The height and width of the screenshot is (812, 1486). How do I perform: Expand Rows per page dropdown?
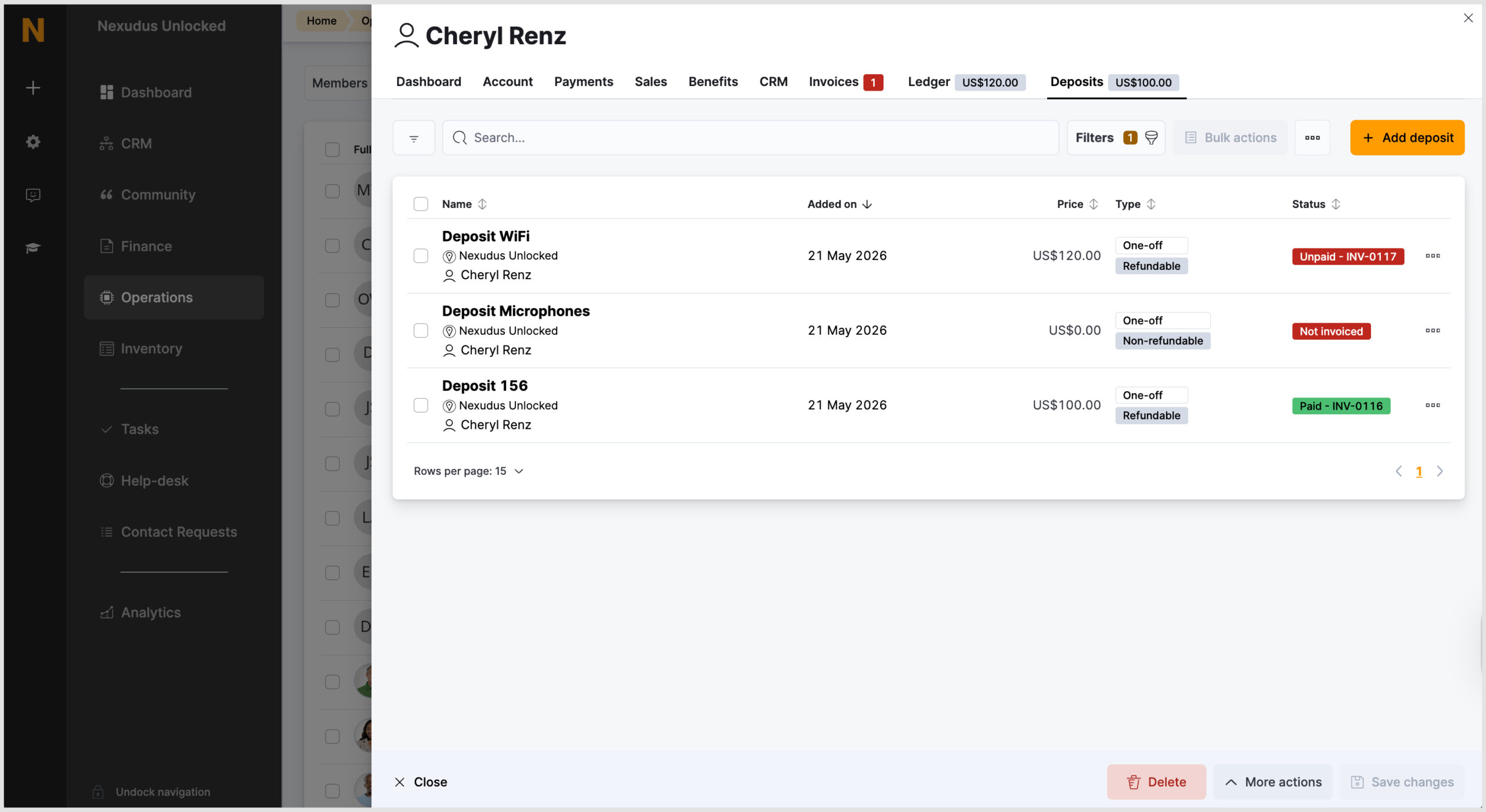pos(469,471)
